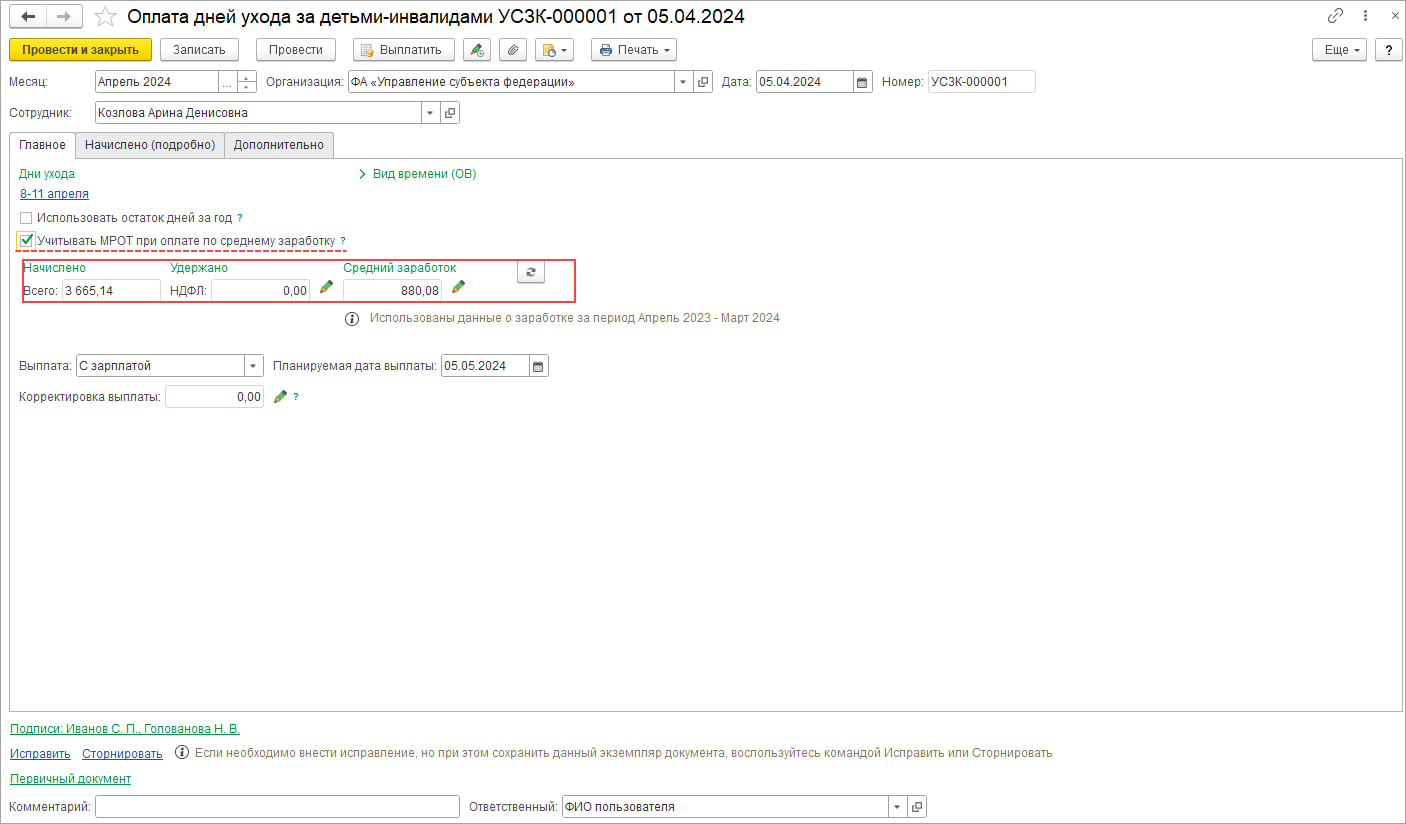
Task: Edit Корректировка выплаты with pencil icon
Action: pyautogui.click(x=280, y=397)
